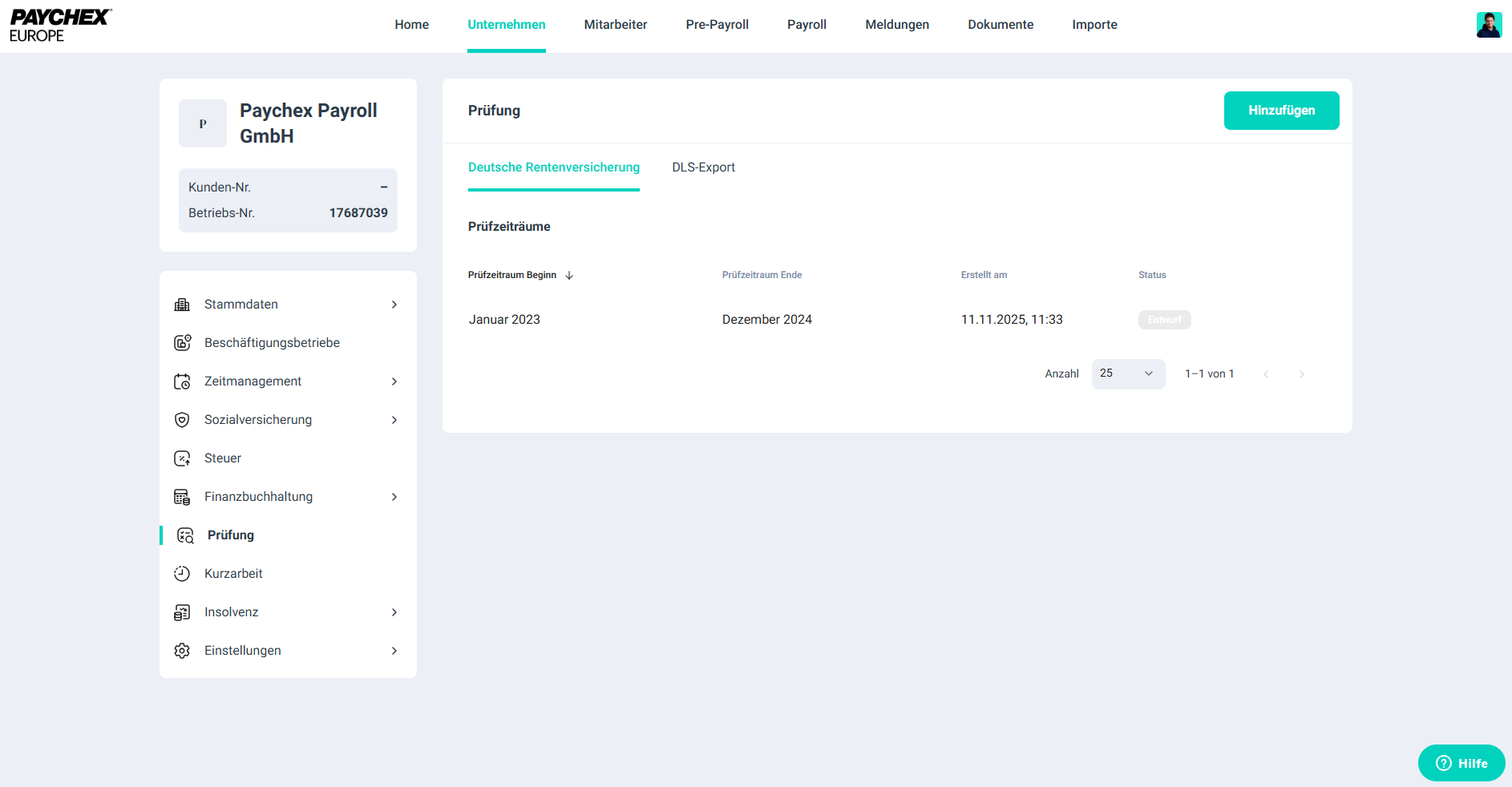The image size is (1512, 787).
Task: Click the Steuer percent icon
Action: click(x=182, y=458)
